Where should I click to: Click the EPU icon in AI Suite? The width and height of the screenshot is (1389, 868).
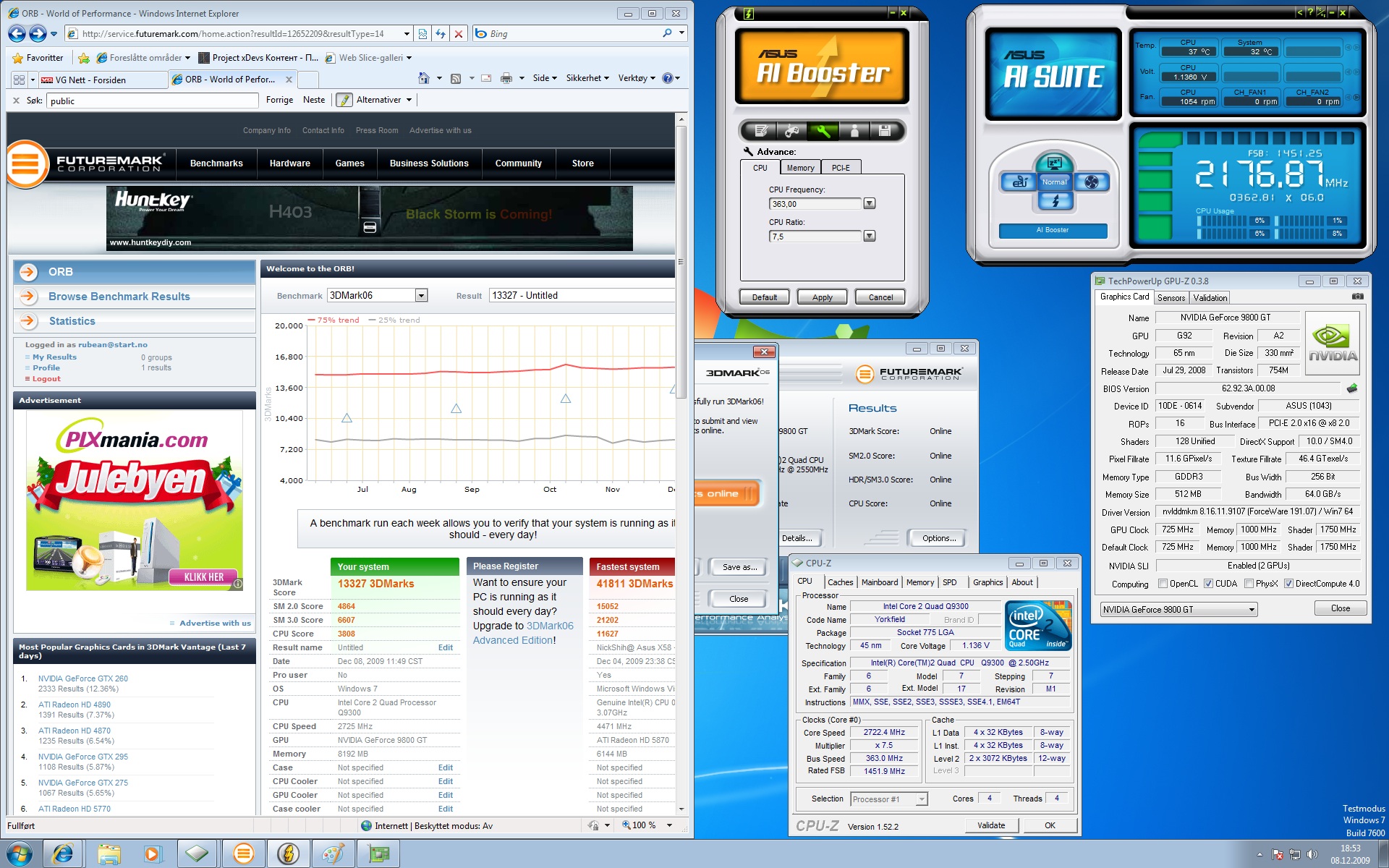click(1019, 182)
